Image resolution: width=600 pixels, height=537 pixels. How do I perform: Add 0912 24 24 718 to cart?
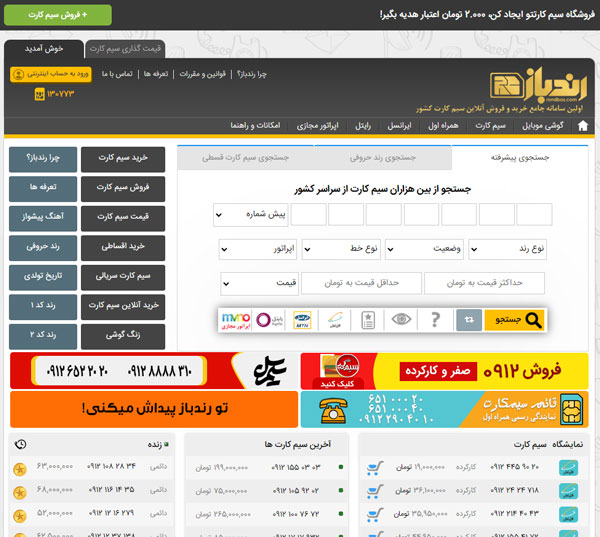tap(375, 491)
